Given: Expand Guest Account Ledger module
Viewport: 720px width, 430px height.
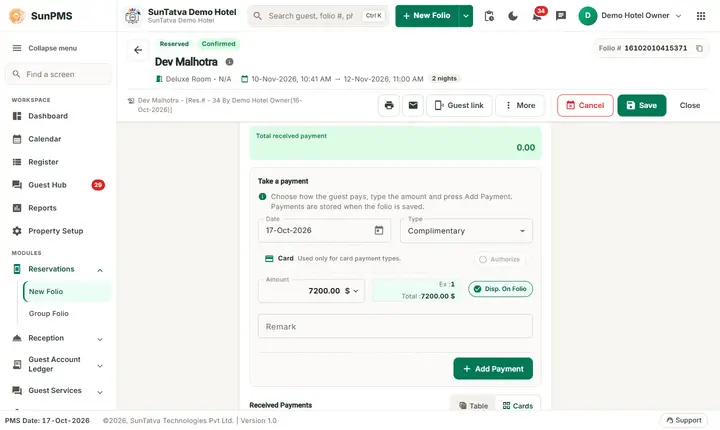Looking at the screenshot, I should click(x=100, y=366).
